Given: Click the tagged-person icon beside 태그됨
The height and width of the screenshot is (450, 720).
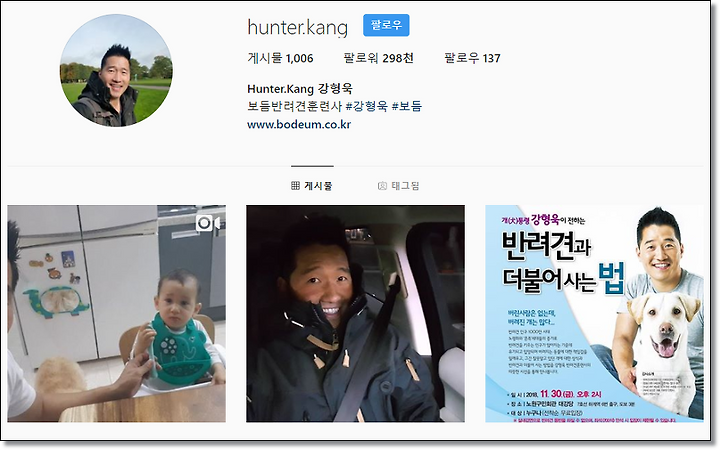Looking at the screenshot, I should [382, 186].
